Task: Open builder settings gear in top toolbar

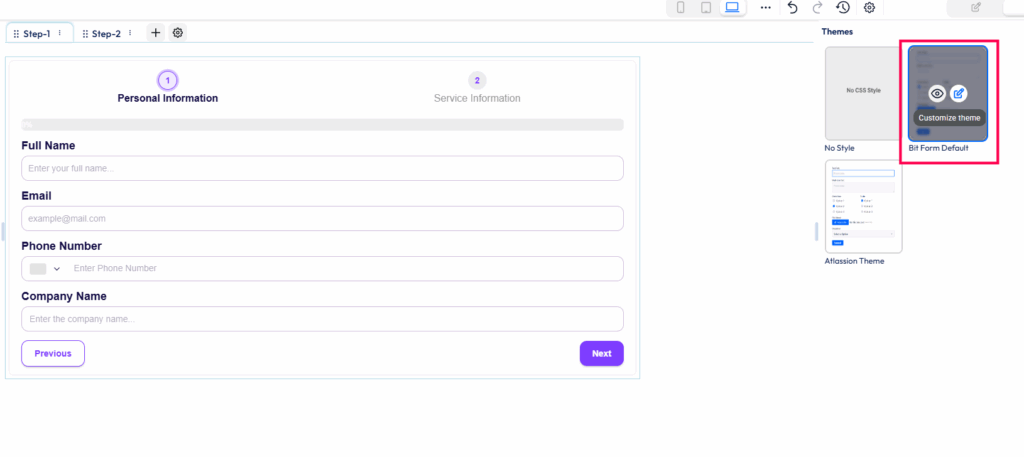Action: pos(869,8)
